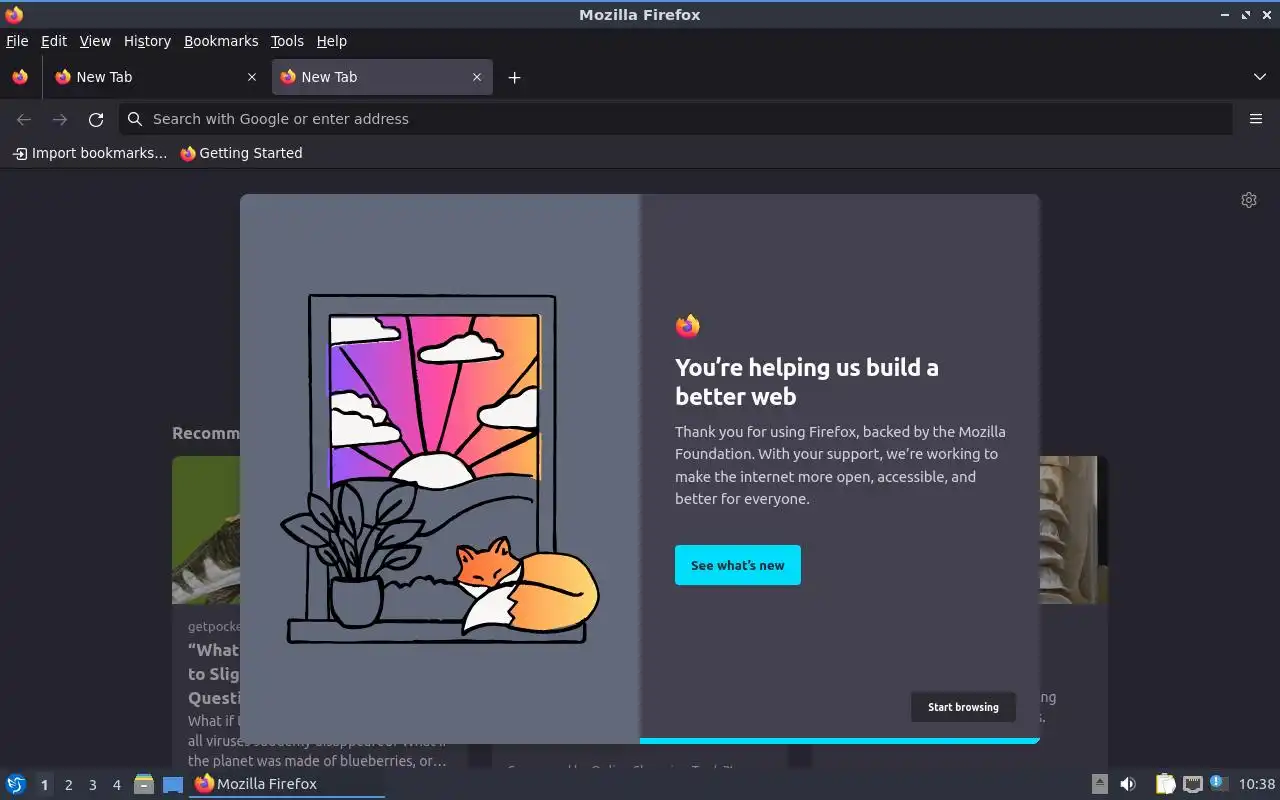1280x800 pixels.
Task: Click the magnifier icon in the address bar
Action: pyautogui.click(x=135, y=119)
